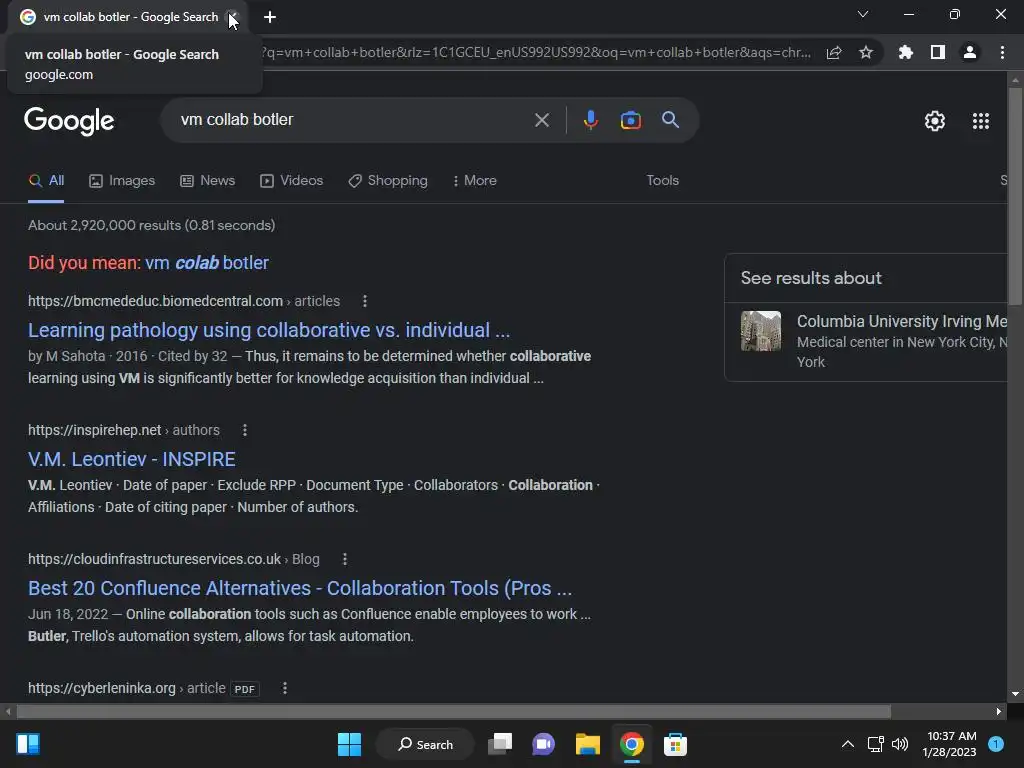Click the scroll right arrow
The height and width of the screenshot is (768, 1024).
pyautogui.click(x=999, y=711)
